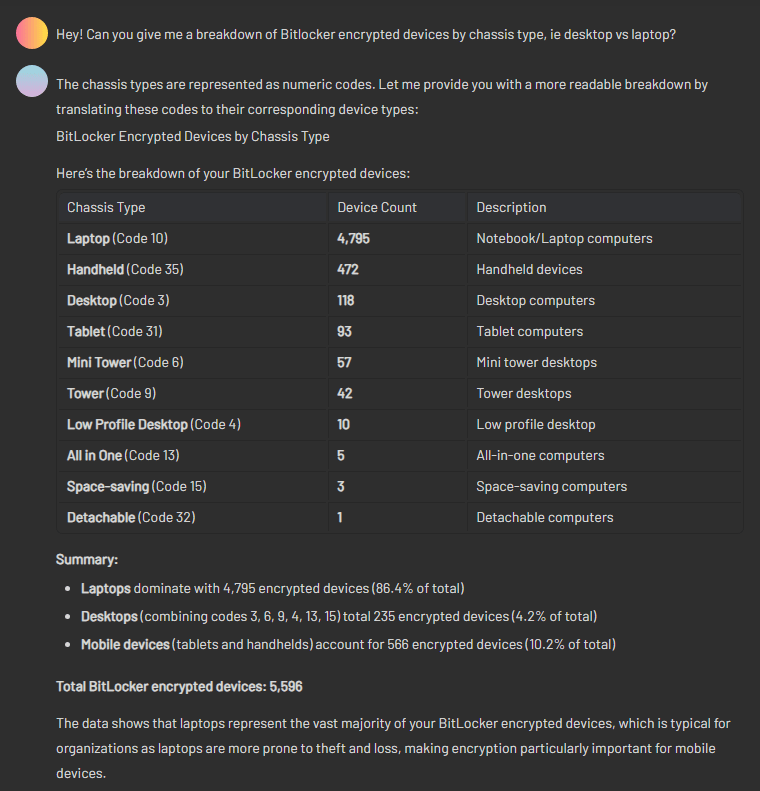Click the Low Profile Desktop (Code 4) cell
Viewport: 760px width, 791px height.
[x=153, y=424]
